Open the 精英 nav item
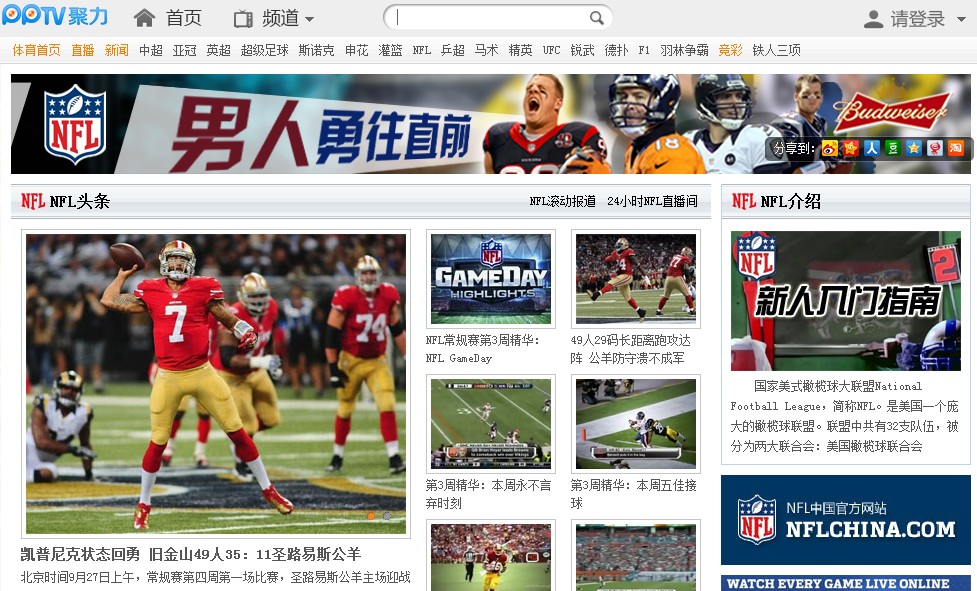This screenshot has width=977, height=591. point(520,50)
